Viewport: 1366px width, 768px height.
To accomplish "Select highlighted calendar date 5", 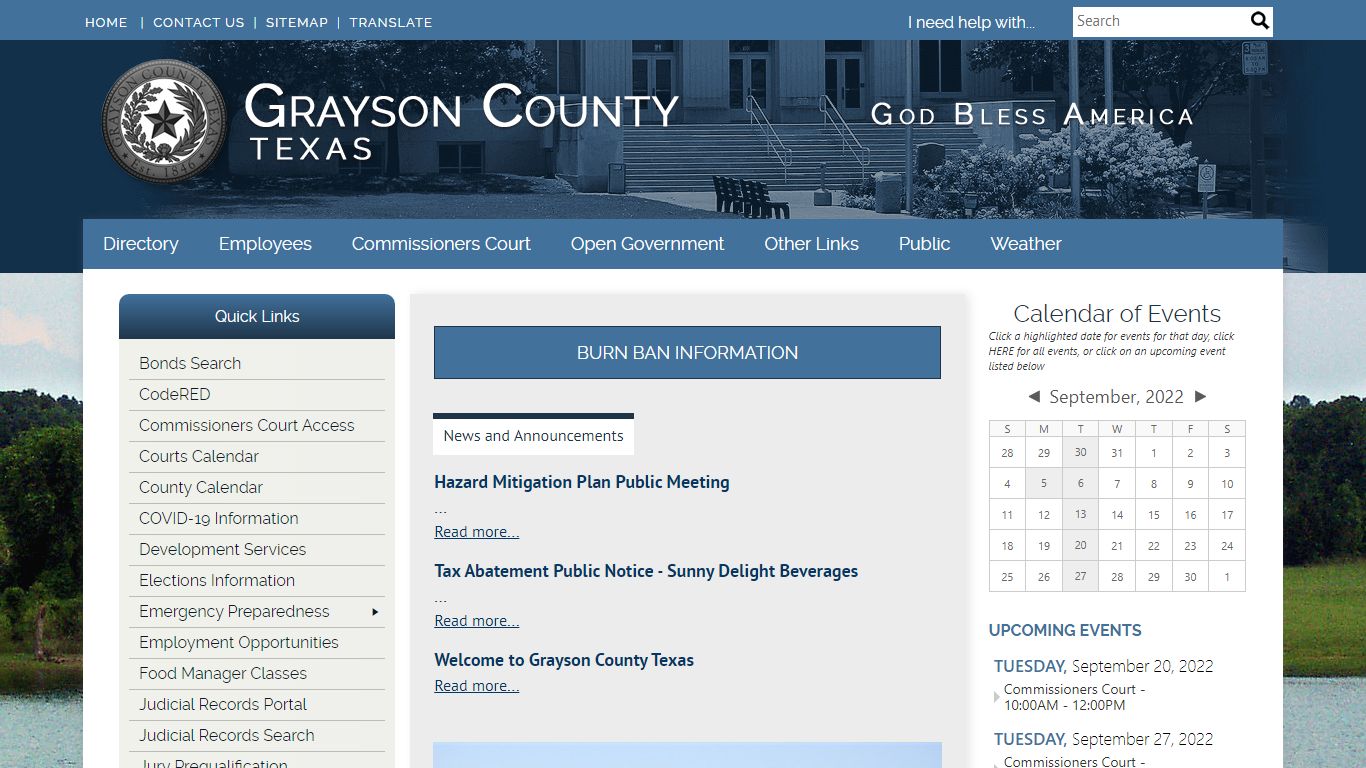I will 1044,484.
